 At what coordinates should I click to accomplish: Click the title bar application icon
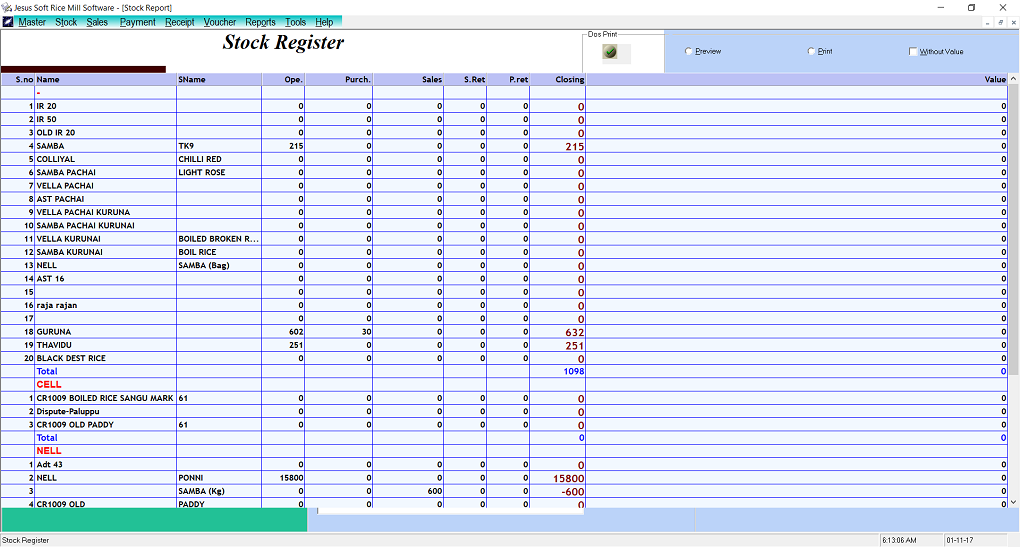(7, 7)
